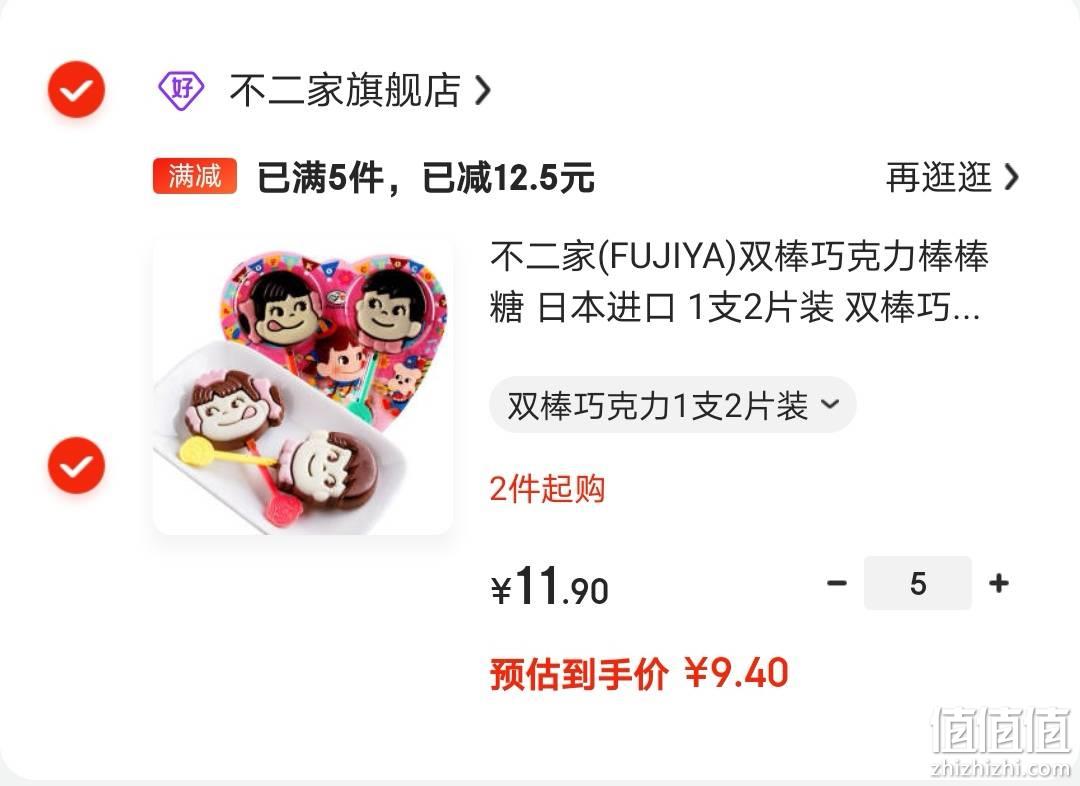Tap the 预估到手价 ¥9.40 estimate
1080x786 pixels.
[639, 674]
